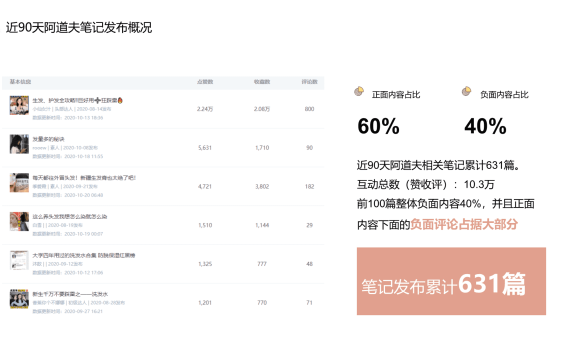
Task: Click the publish date 2020-08-14发布
Action: point(94,109)
